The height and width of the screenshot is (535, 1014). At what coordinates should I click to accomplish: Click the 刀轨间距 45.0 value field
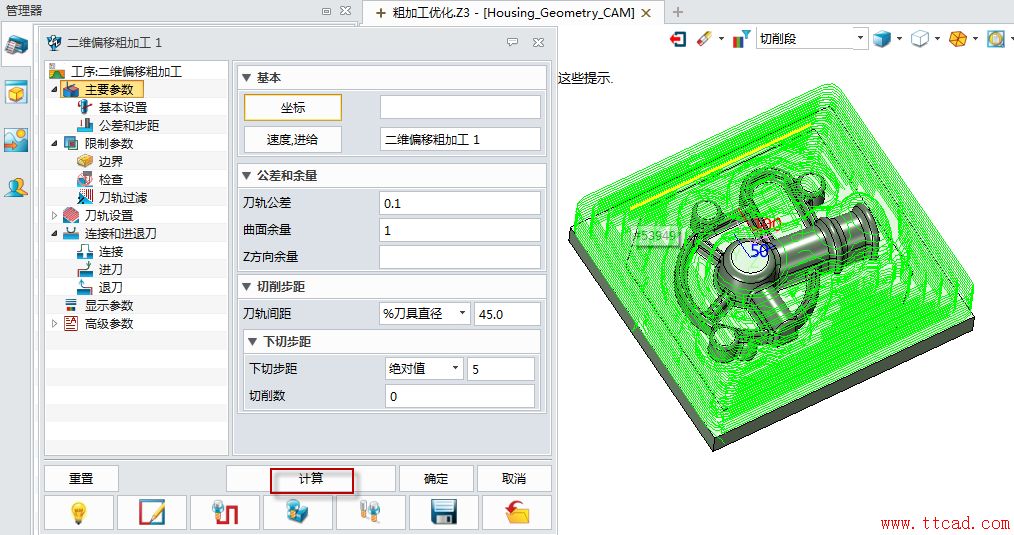pos(507,314)
